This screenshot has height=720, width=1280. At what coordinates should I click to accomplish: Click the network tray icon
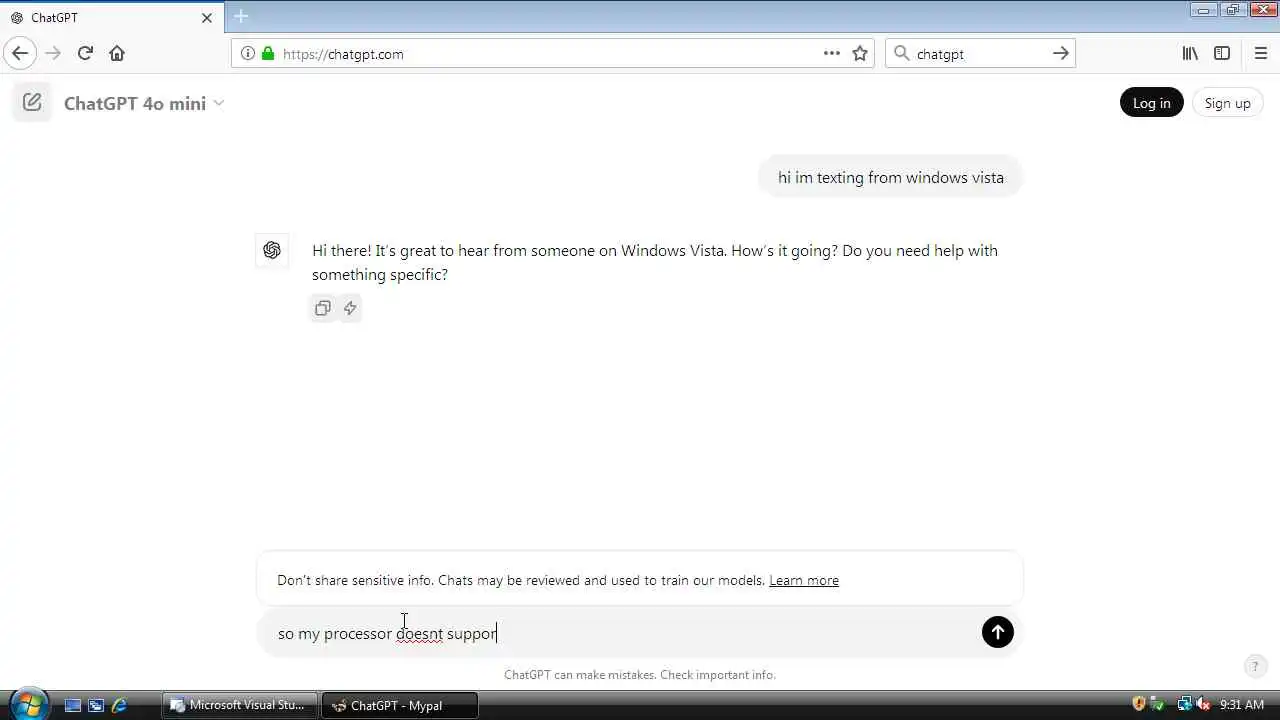1185,704
